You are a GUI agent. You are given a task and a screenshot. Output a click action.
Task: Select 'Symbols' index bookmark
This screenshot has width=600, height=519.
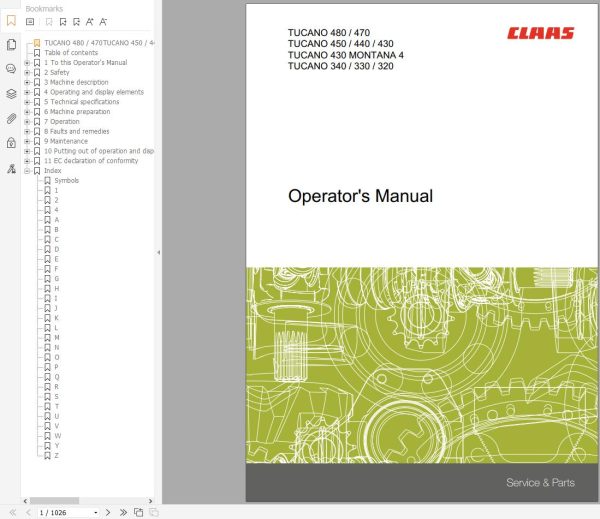(x=67, y=180)
